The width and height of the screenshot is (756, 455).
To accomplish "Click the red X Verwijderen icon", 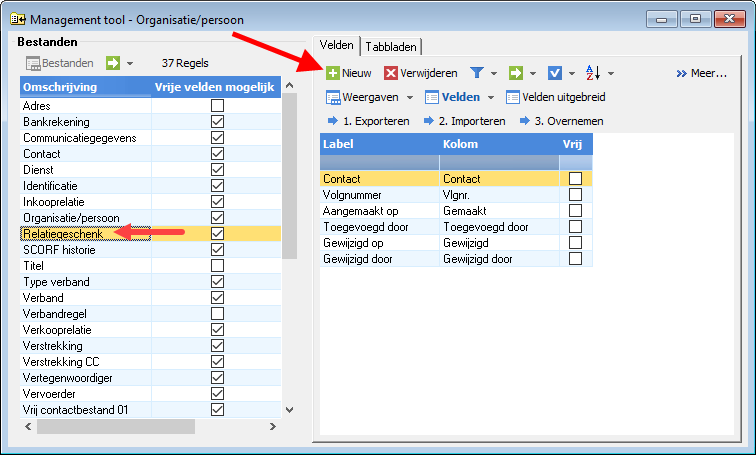I will [391, 73].
